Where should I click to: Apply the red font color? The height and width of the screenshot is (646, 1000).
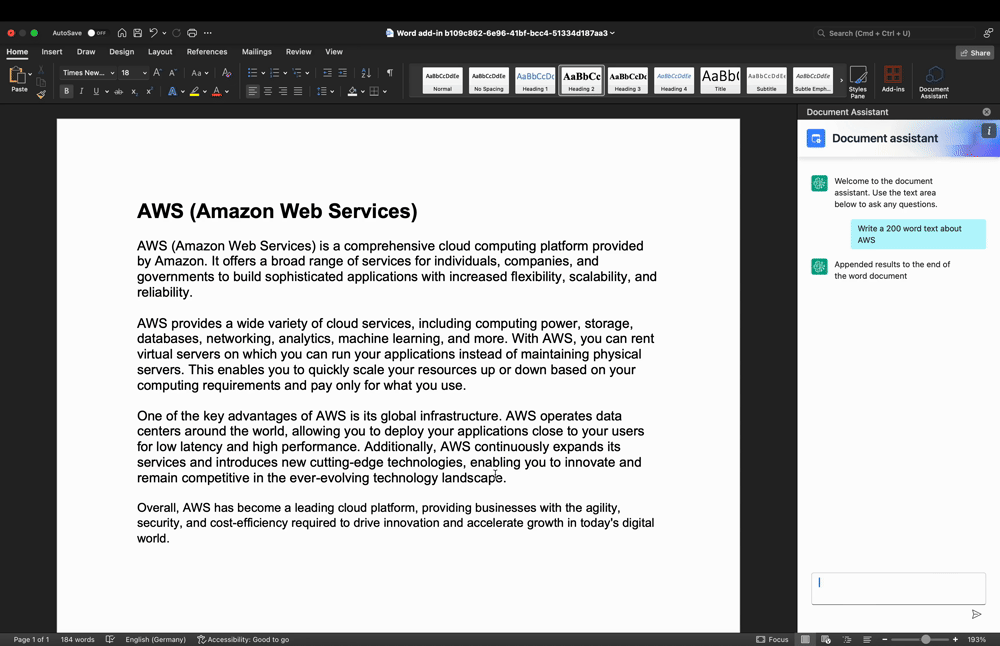click(x=217, y=91)
